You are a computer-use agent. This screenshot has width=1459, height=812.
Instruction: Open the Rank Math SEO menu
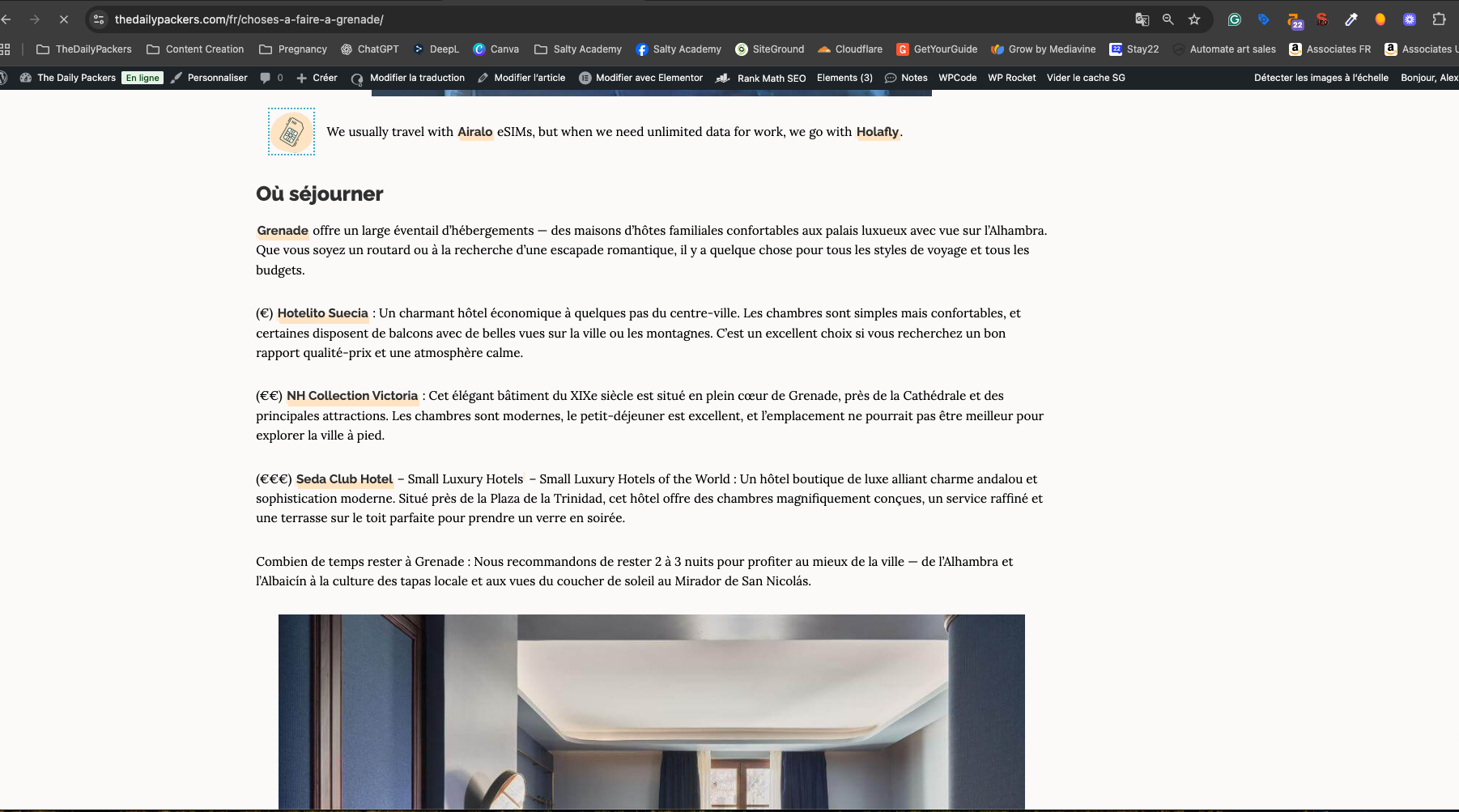pos(761,78)
